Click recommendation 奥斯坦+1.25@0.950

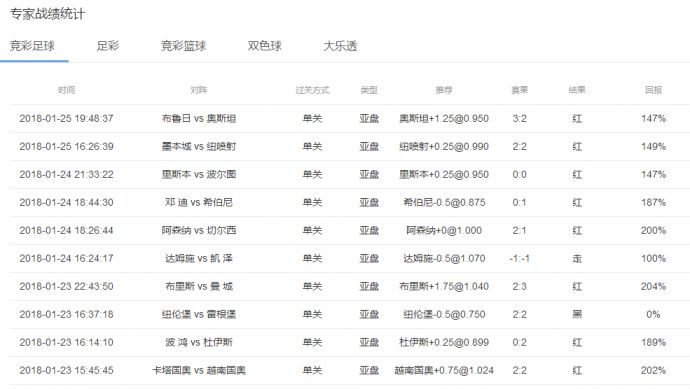444,118
